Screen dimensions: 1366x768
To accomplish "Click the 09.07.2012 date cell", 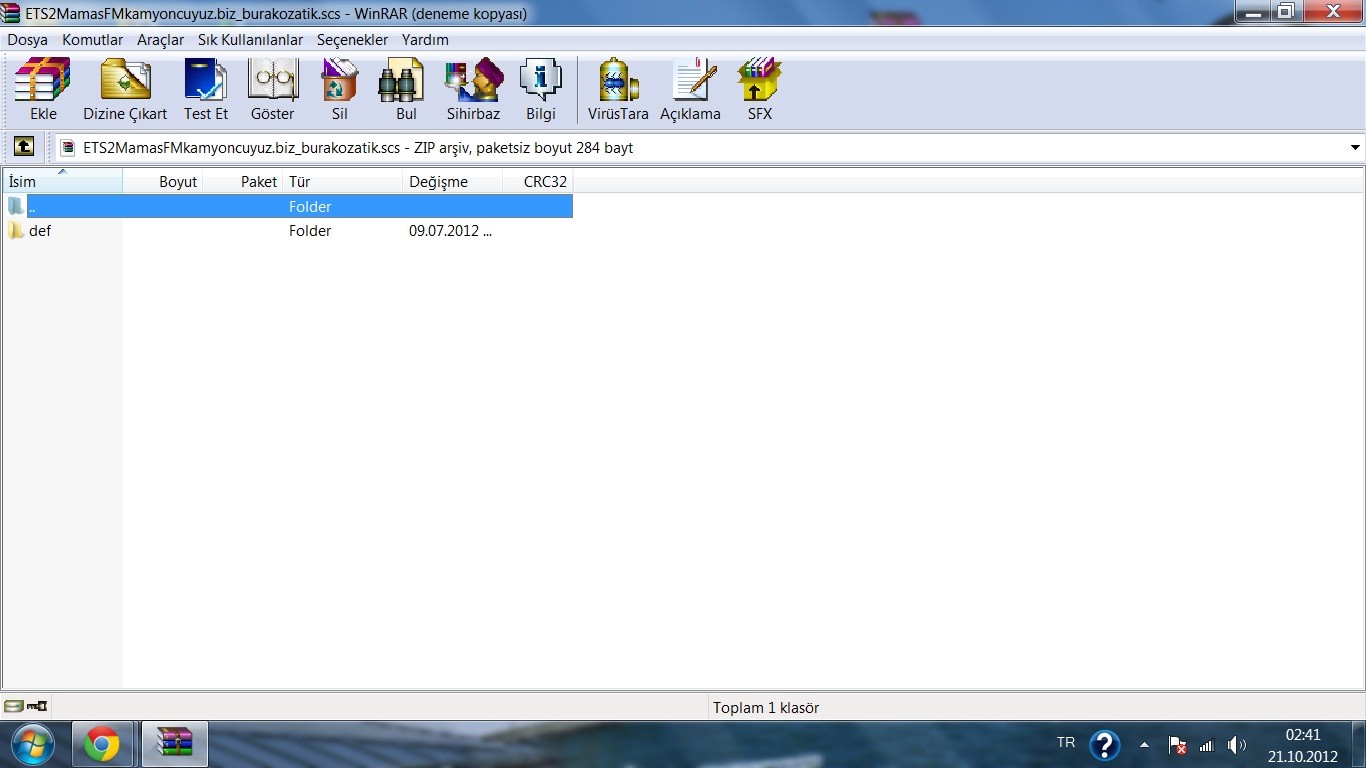I will 450,230.
